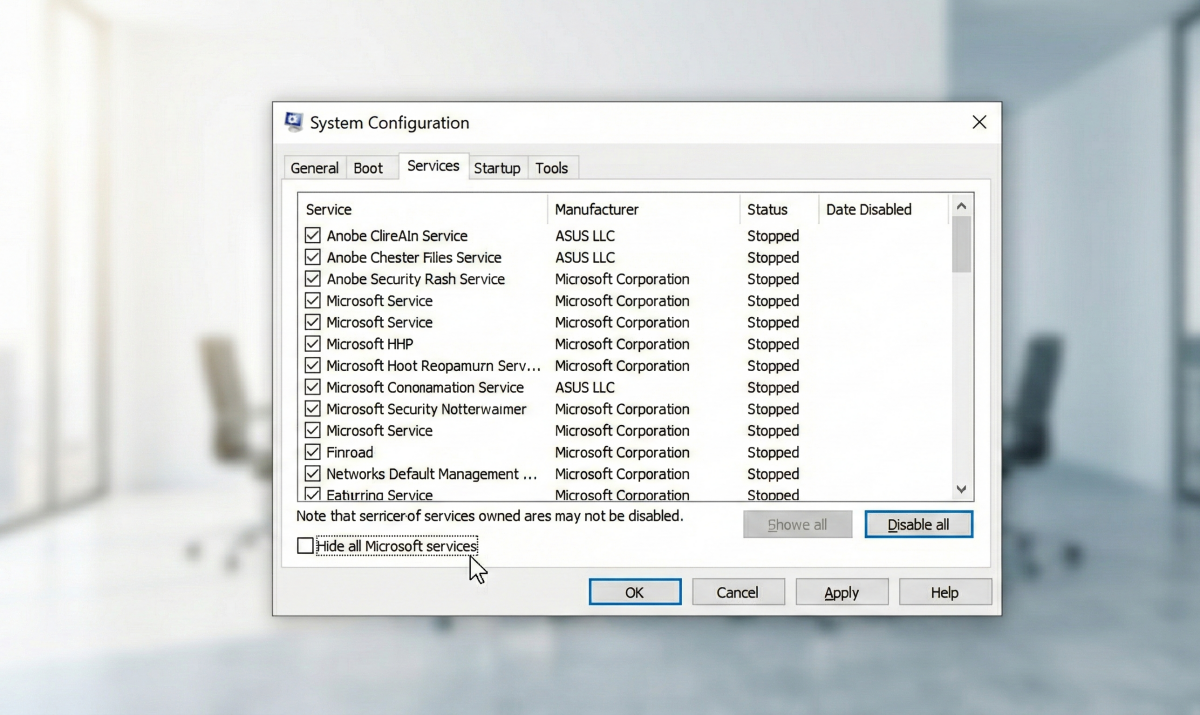
Task: Close the System Configuration window
Action: click(x=979, y=122)
